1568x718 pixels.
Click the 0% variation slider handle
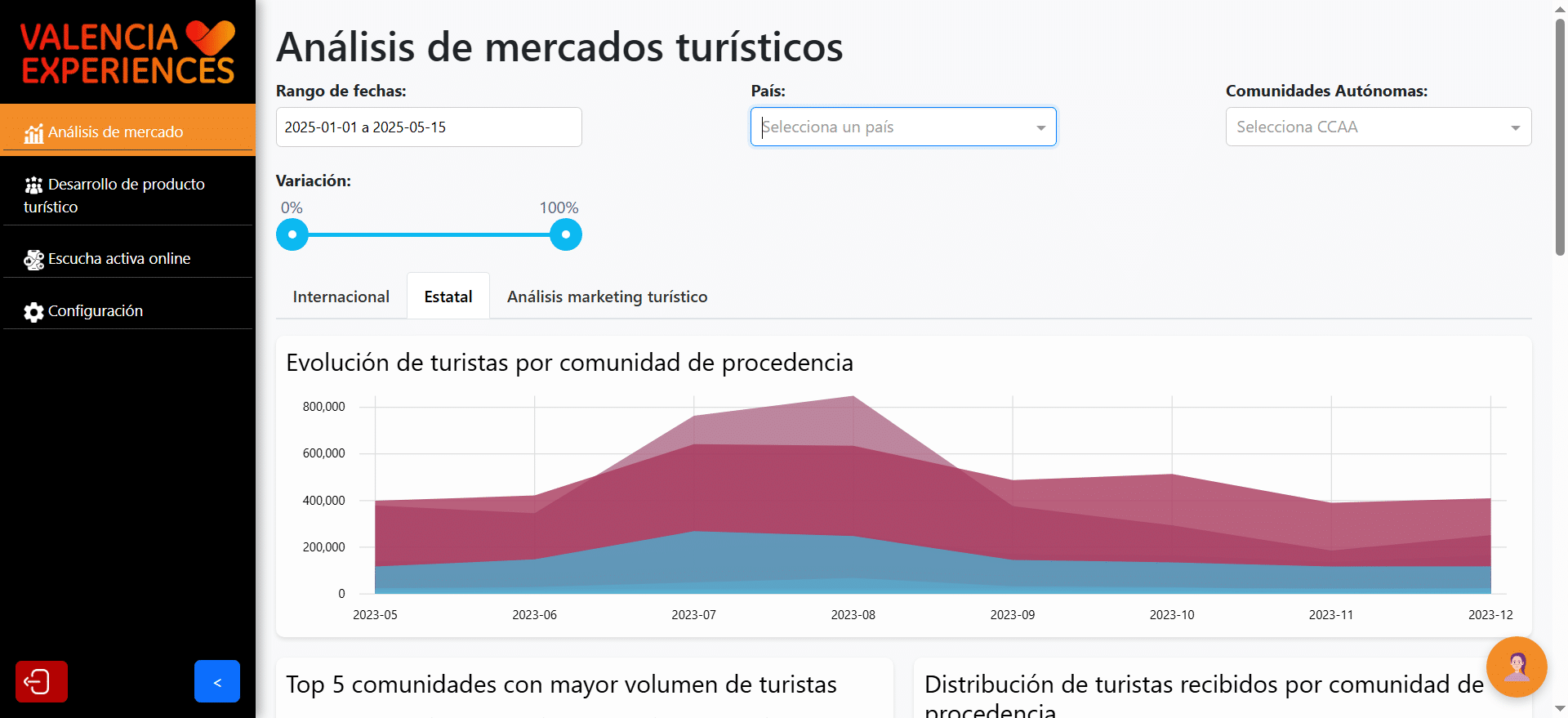[292, 234]
